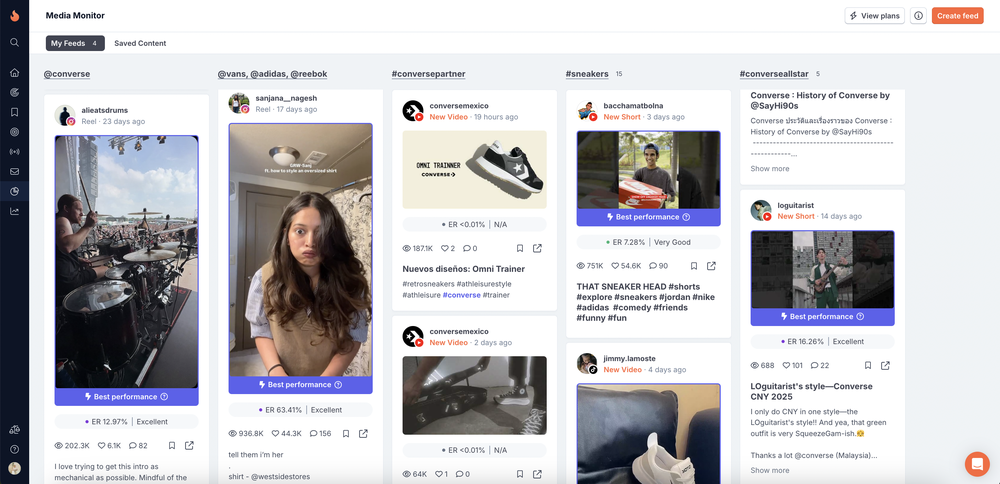Click the info icon beside View plans
The width and height of the screenshot is (1000, 484).
[x=918, y=16]
